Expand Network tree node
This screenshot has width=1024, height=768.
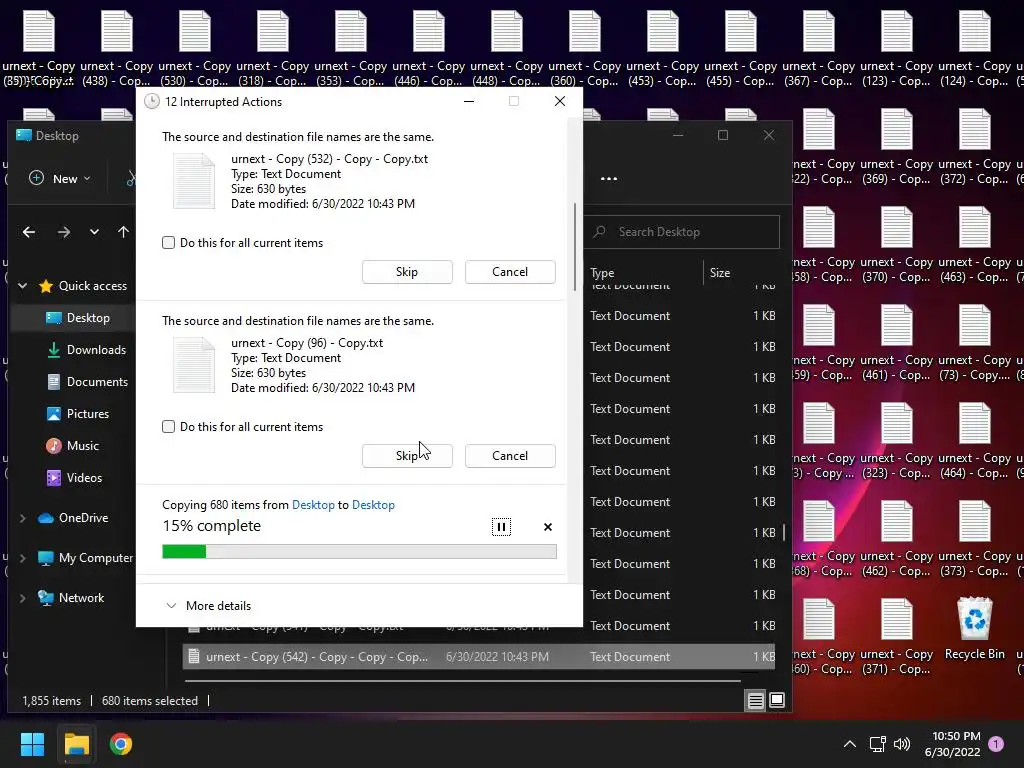point(22,598)
